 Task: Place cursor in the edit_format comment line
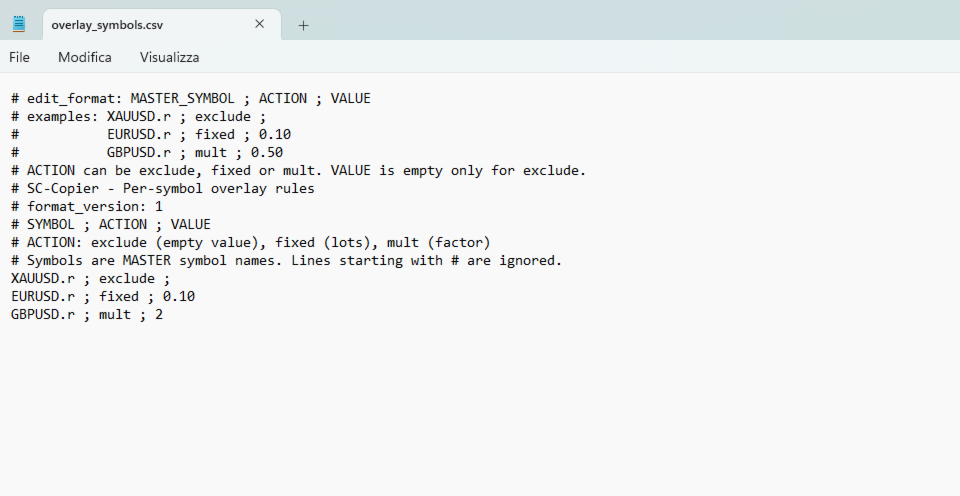(191, 99)
